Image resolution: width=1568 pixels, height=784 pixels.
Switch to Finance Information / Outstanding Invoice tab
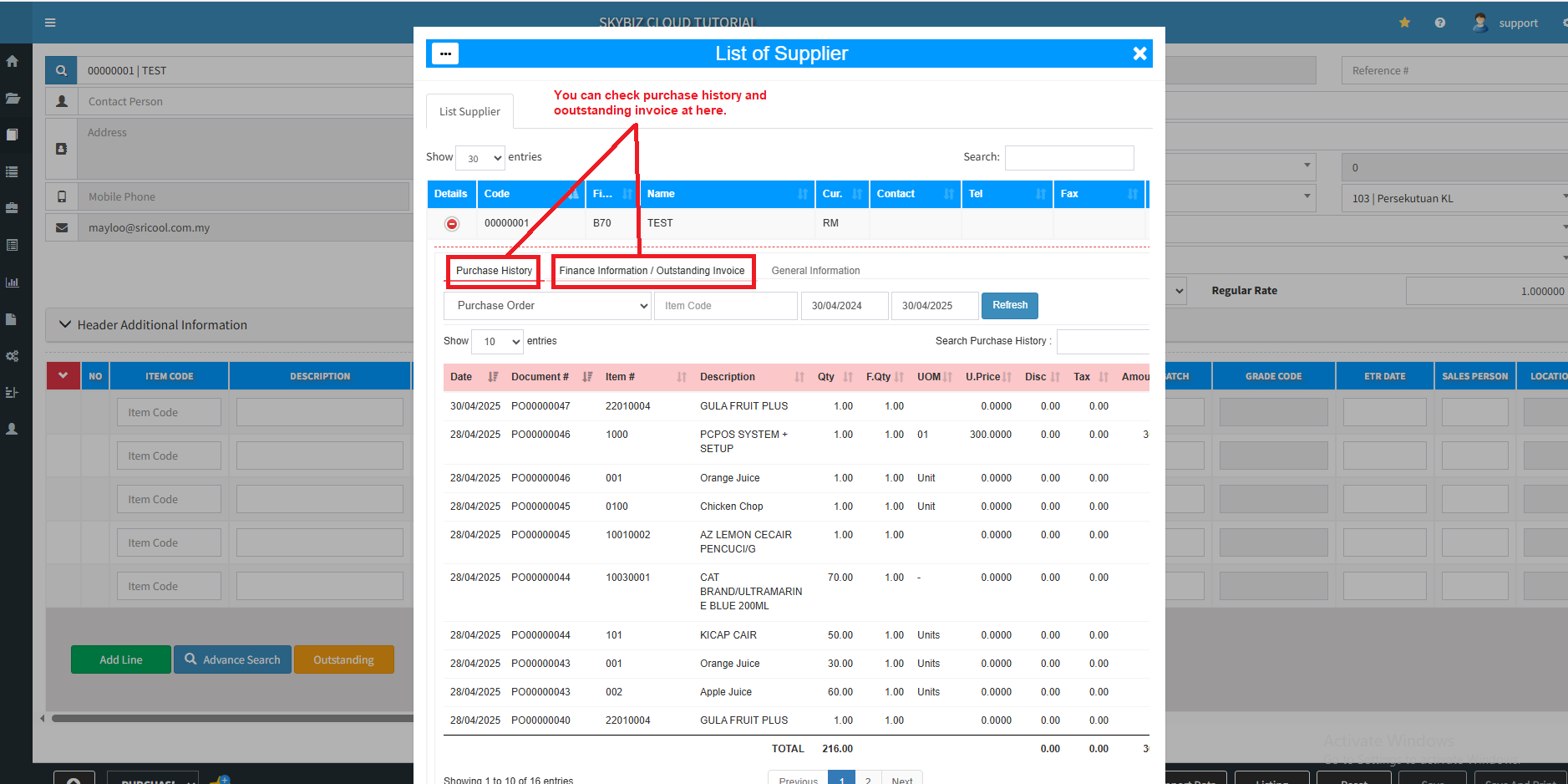[652, 271]
